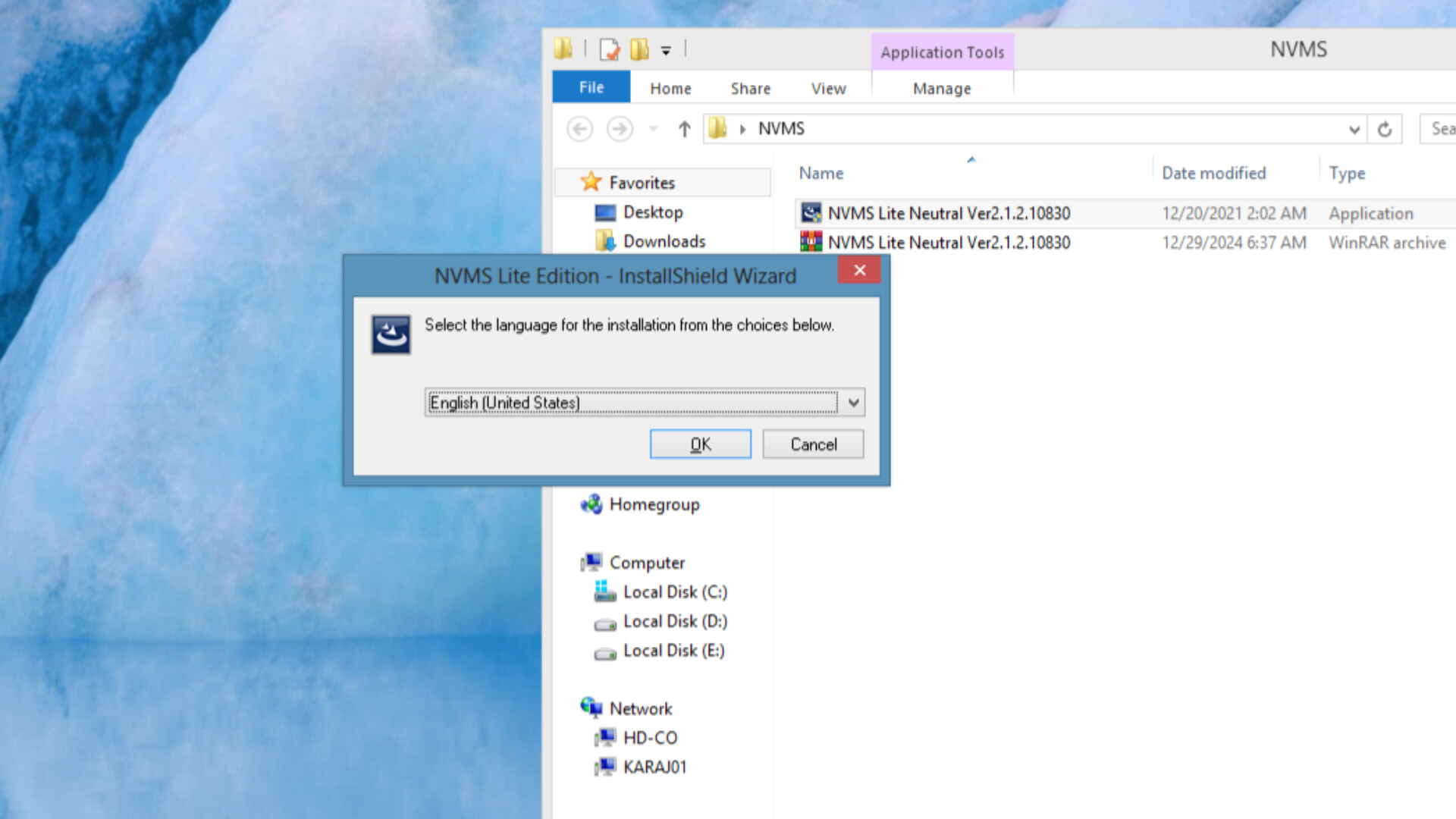Click the Refresh icon beside address bar
Image resolution: width=1456 pixels, height=819 pixels.
1385,129
